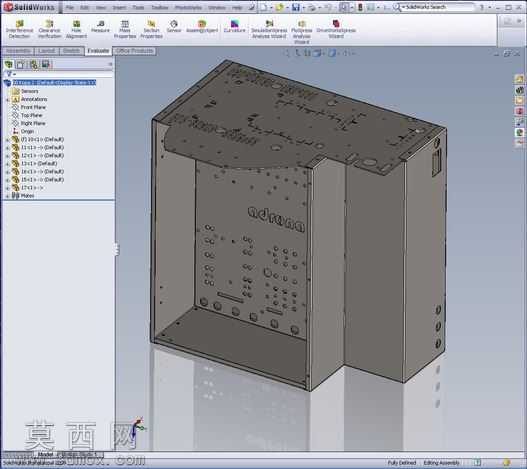Expand component 13<1>
This screenshot has height=469, width=527.
[7, 164]
